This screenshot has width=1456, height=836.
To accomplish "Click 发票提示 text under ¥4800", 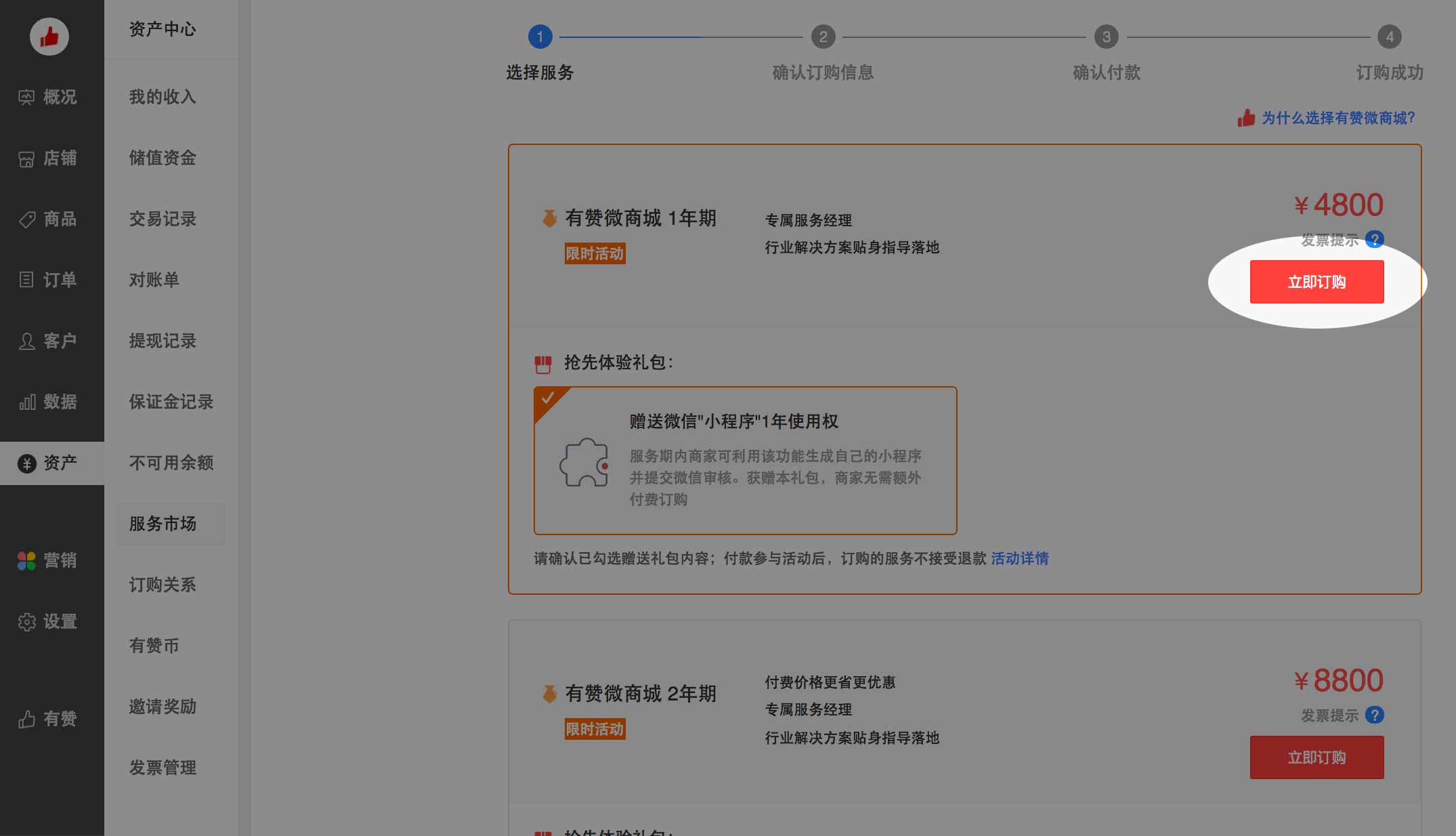I will 1329,240.
